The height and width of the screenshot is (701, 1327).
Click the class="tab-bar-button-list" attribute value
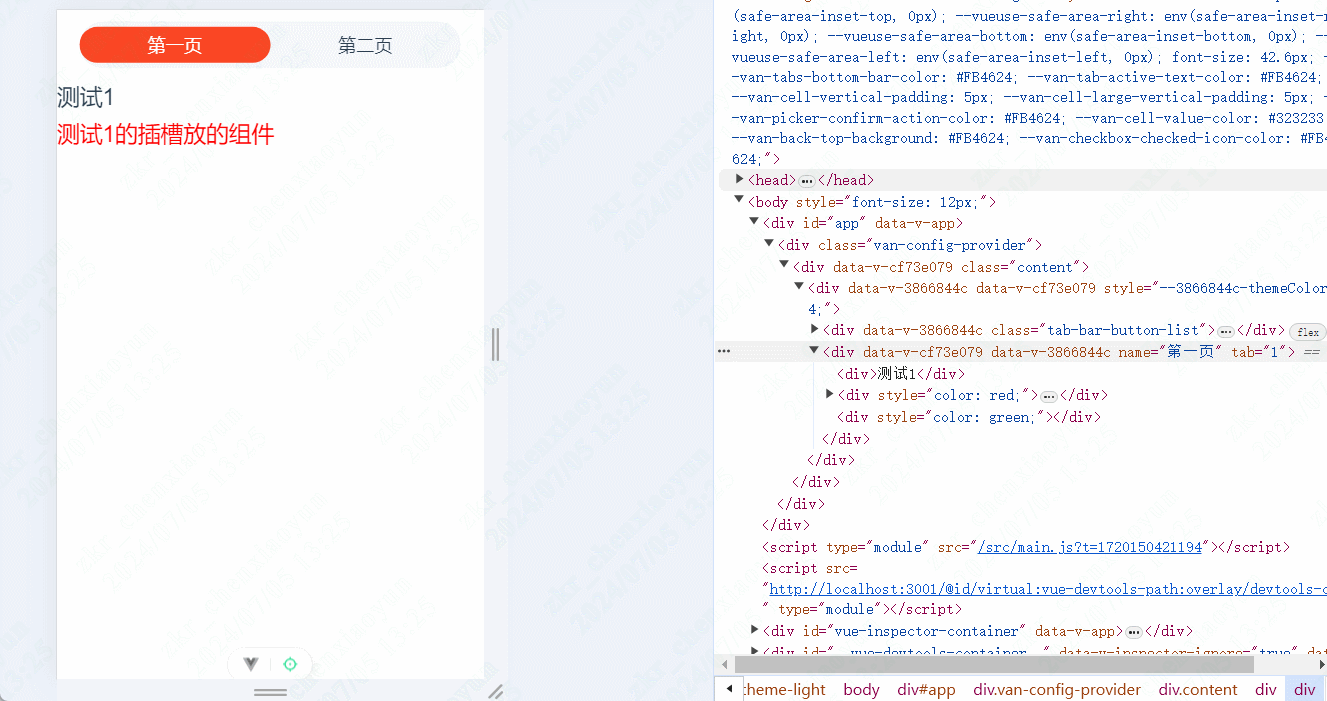[x=1124, y=330]
